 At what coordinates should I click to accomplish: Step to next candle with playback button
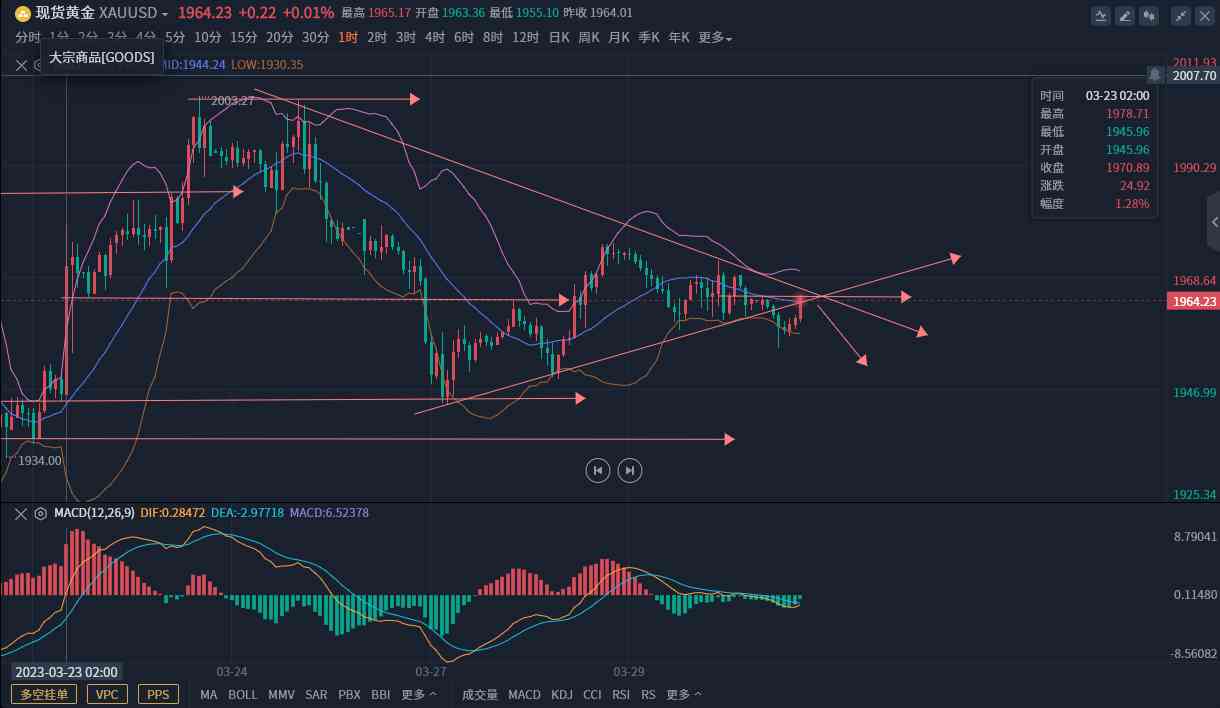point(629,470)
